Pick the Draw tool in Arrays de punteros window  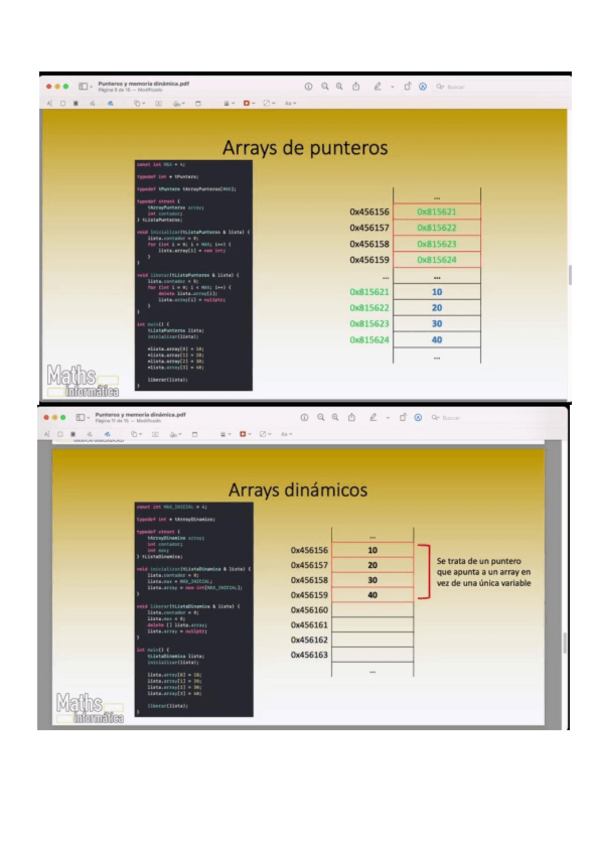point(110,103)
